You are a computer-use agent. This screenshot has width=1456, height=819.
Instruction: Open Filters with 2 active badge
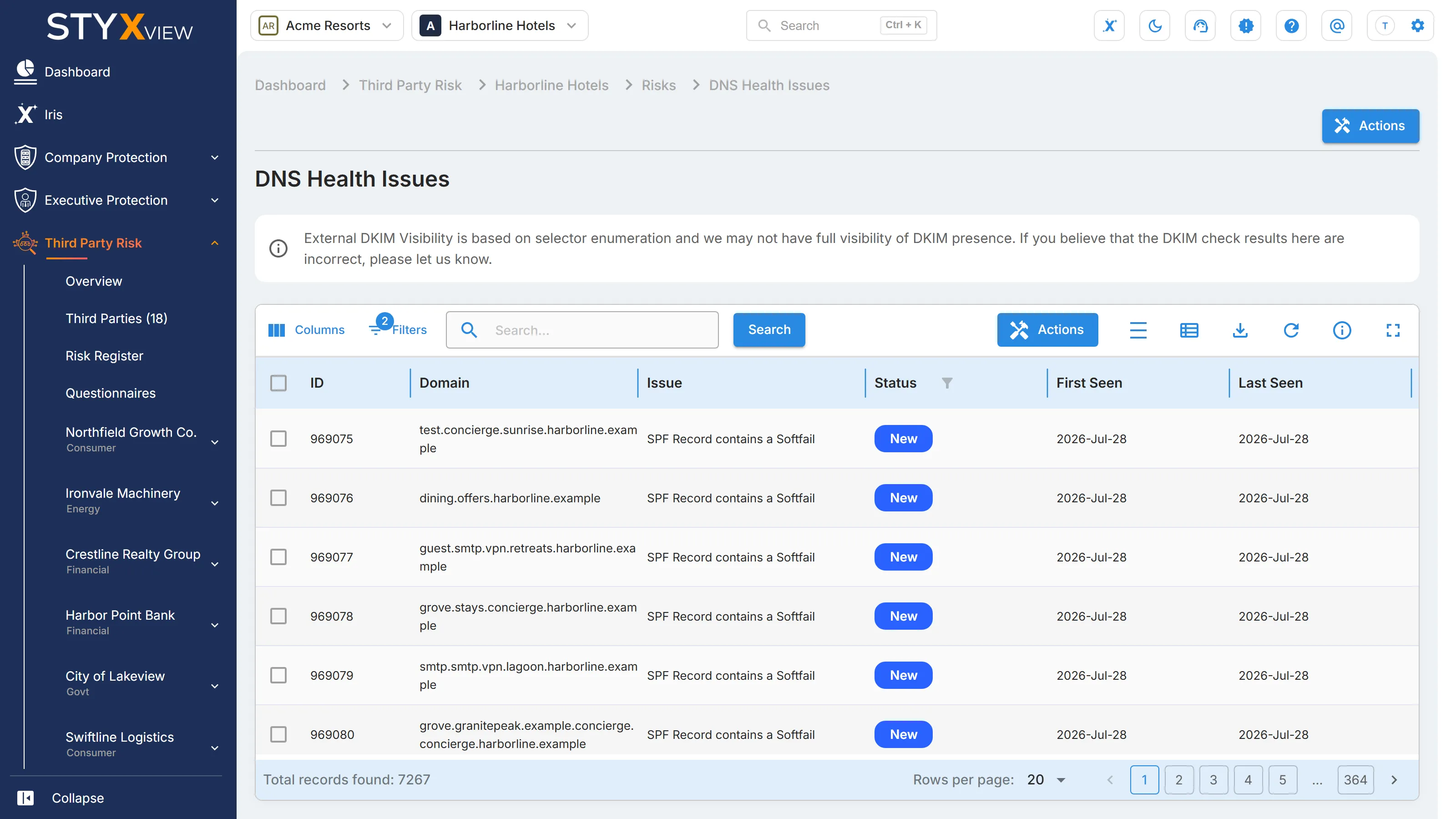pos(397,328)
